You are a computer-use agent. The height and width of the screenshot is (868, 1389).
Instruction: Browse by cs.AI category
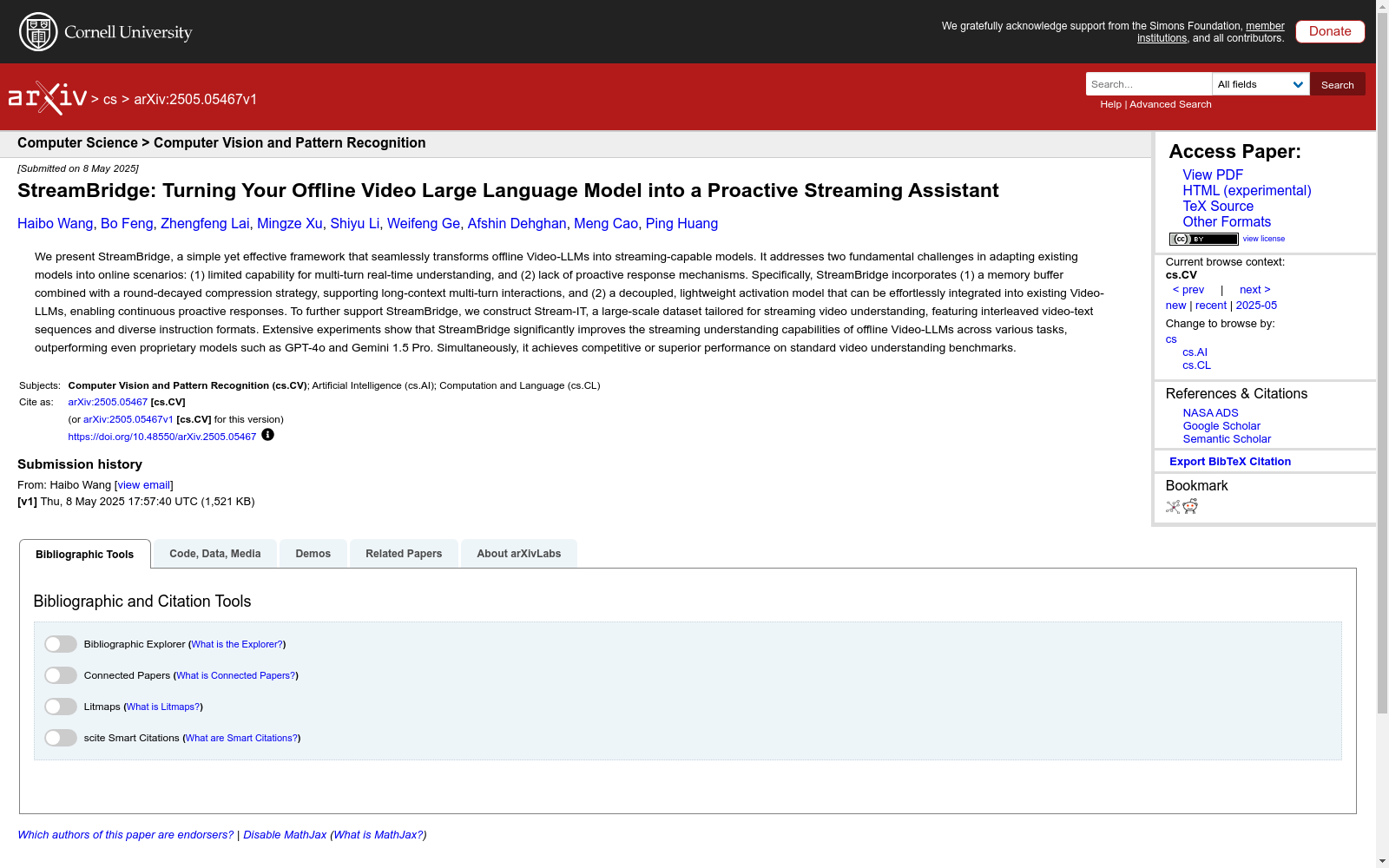point(1195,352)
